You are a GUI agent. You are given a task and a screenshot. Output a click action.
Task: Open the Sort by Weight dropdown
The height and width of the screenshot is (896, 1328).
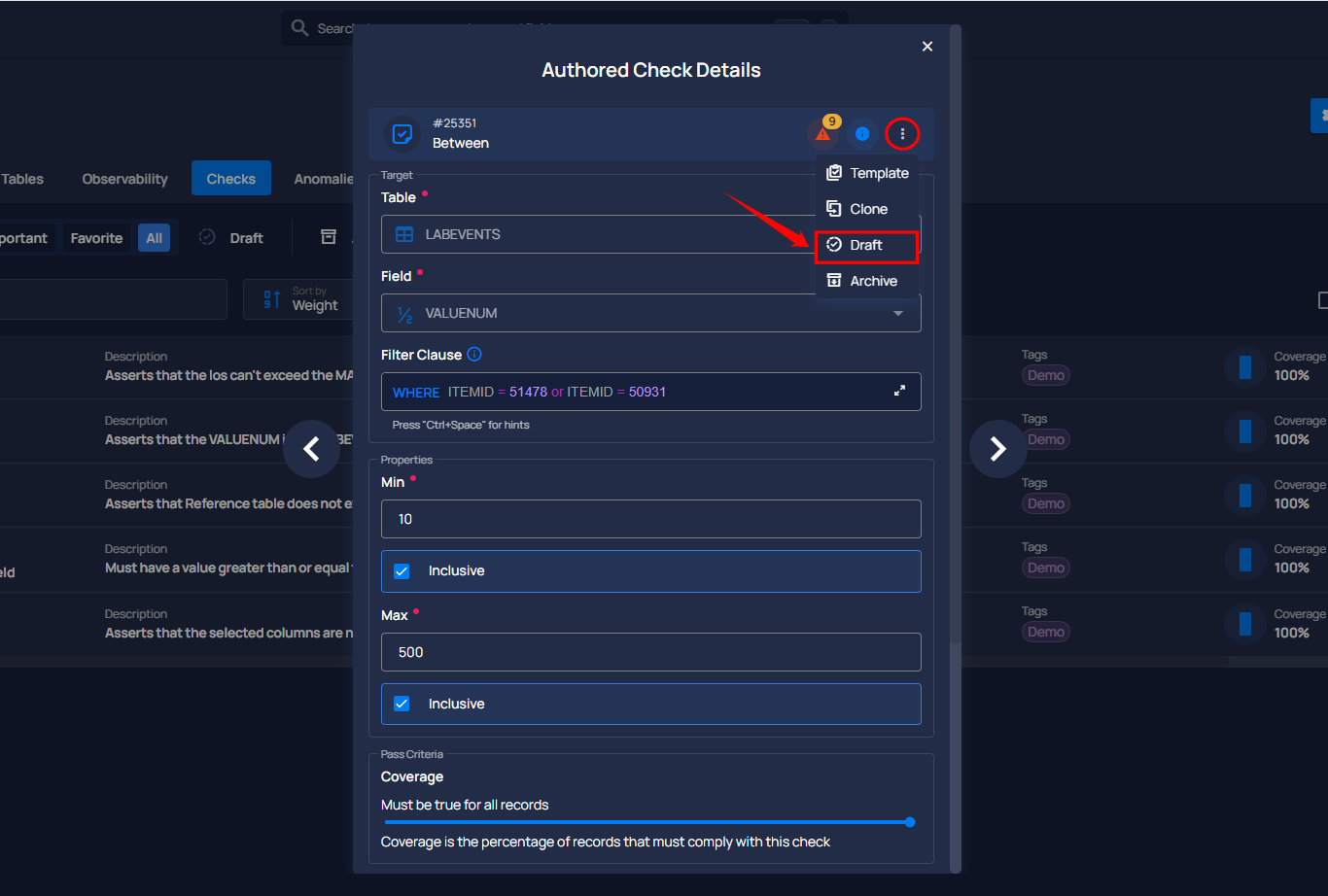point(297,299)
